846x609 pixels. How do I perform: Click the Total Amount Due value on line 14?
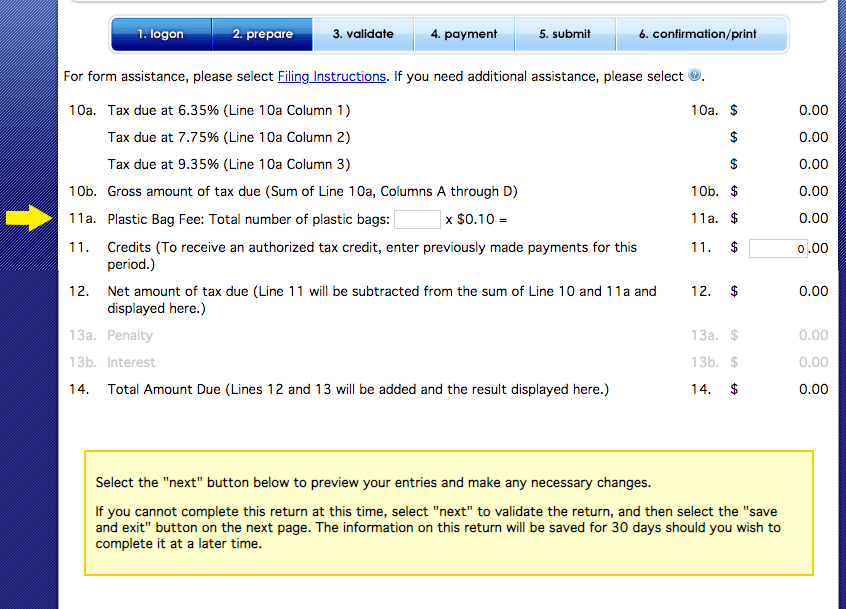pos(813,390)
